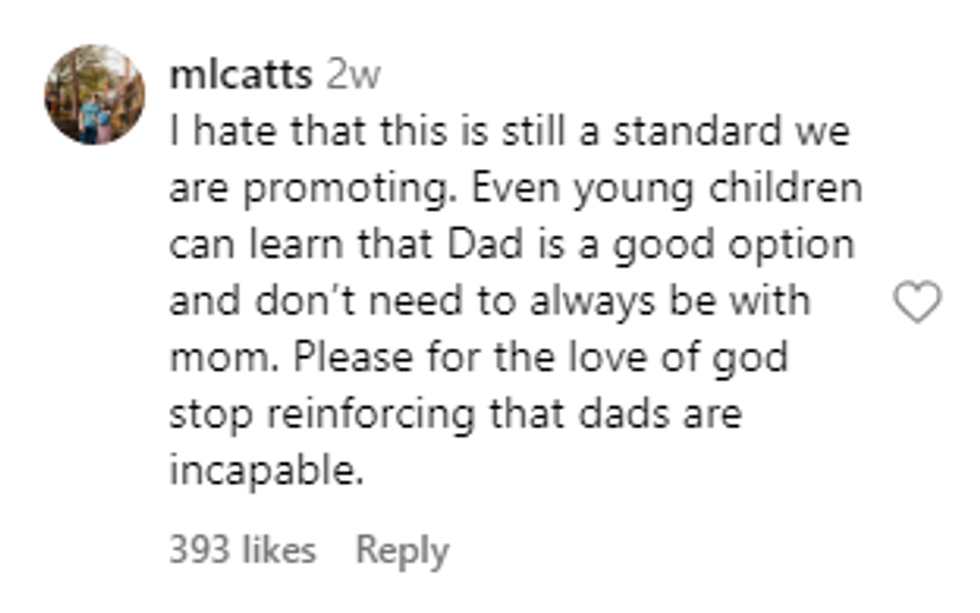Like the comment with the heart icon
The width and height of the screenshot is (980, 613).
click(x=916, y=302)
